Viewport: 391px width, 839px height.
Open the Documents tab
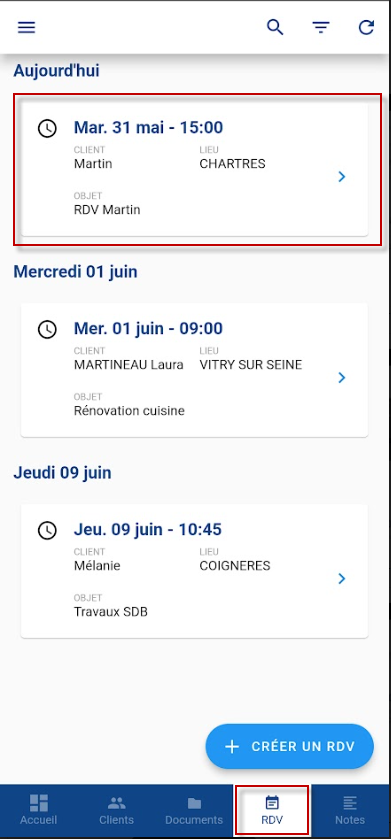coord(194,810)
